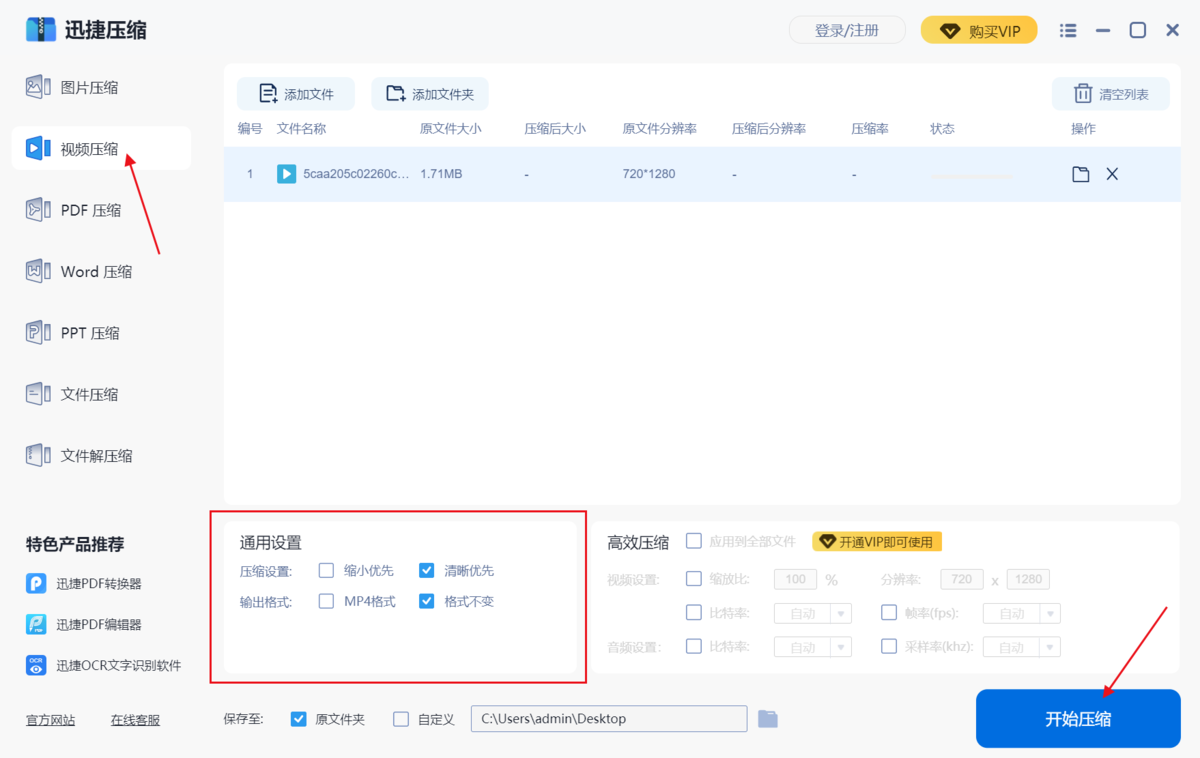Remove the video 5caa205c02260c from the list

[1112, 173]
